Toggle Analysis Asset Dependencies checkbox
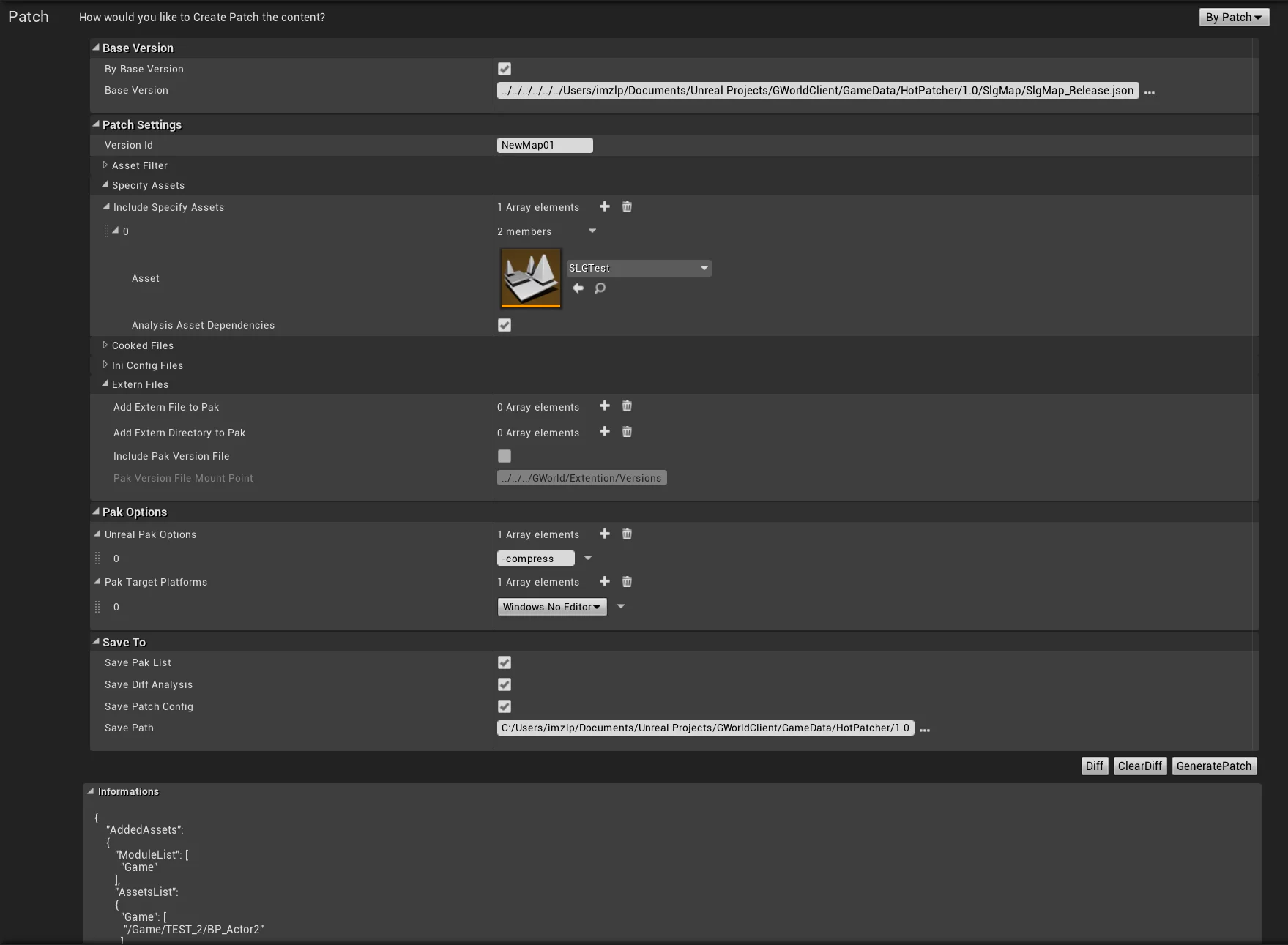Image resolution: width=1288 pixels, height=945 pixels. click(x=505, y=325)
